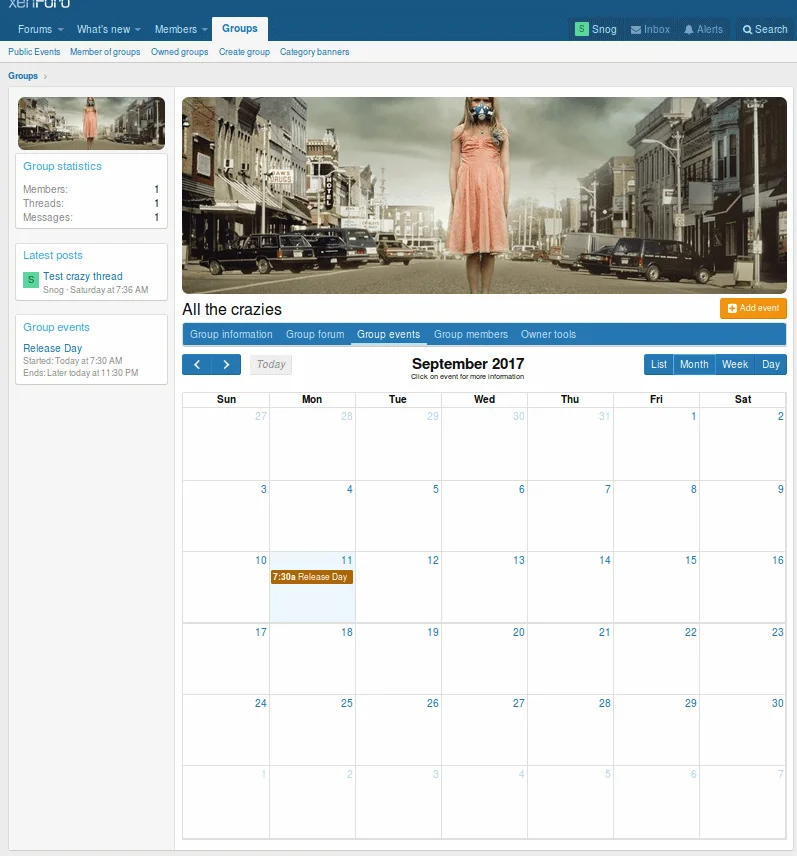797x856 pixels.
Task: Open the Owner tools tab
Action: (548, 334)
